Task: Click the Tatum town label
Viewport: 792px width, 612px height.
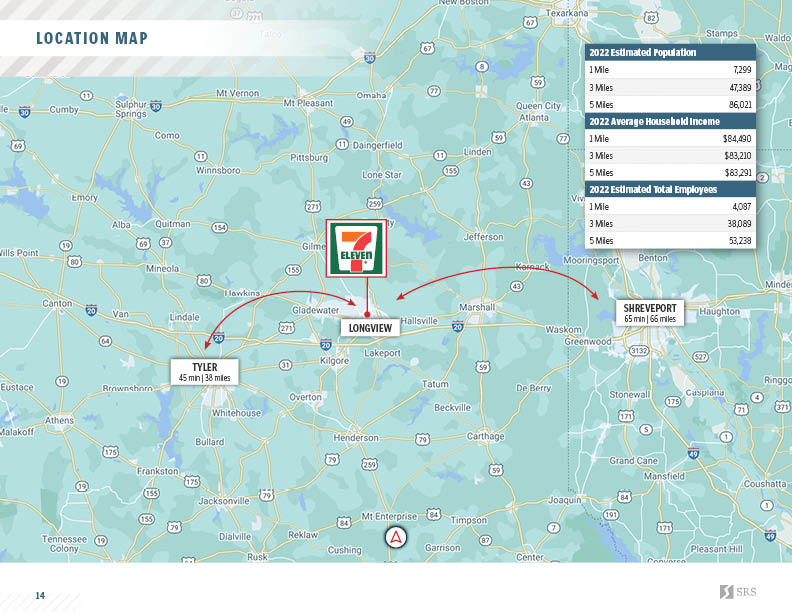Action: click(435, 384)
